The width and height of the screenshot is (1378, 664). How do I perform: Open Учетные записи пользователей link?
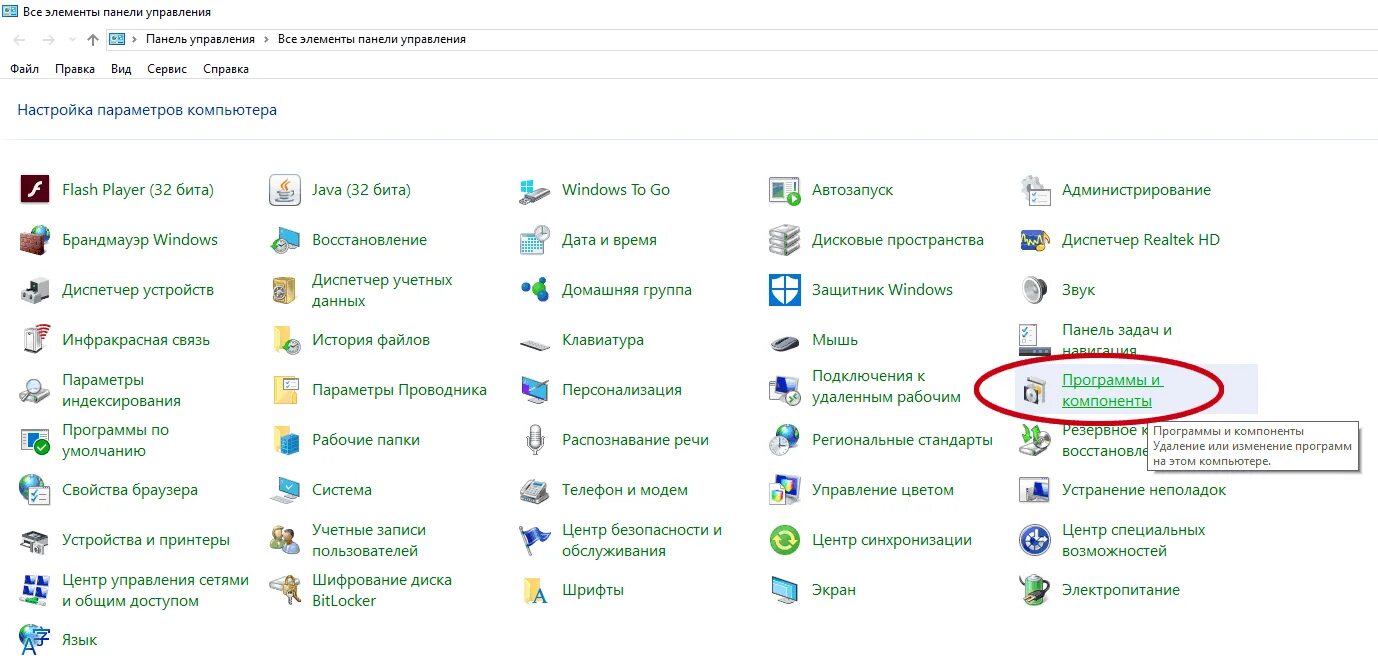pyautogui.click(x=369, y=540)
